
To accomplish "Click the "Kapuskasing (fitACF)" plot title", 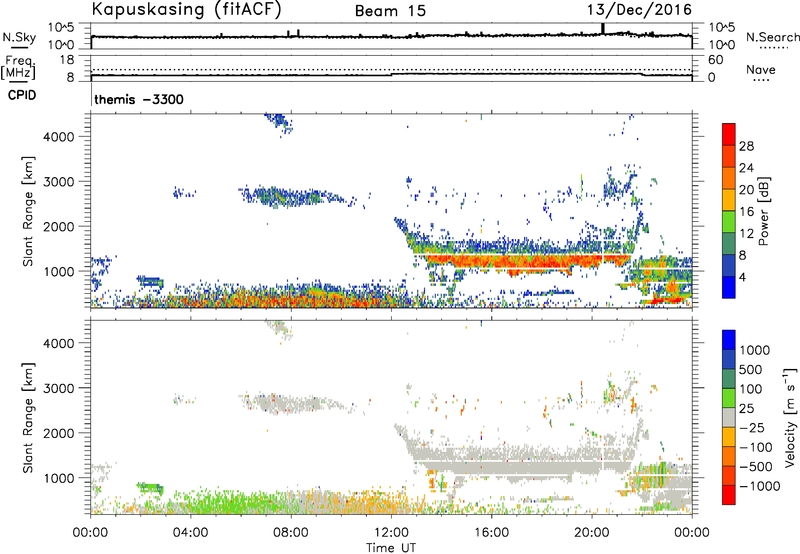I will click(x=186, y=9).
